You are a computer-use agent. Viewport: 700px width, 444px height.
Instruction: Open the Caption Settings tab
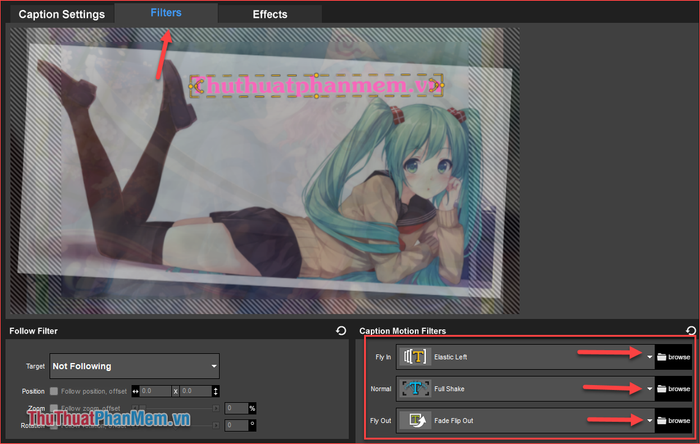click(x=62, y=14)
